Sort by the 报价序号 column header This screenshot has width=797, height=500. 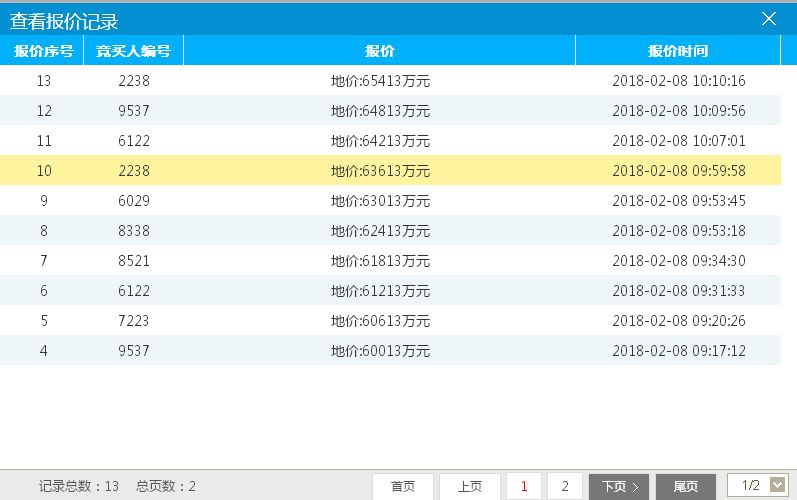tap(43, 51)
